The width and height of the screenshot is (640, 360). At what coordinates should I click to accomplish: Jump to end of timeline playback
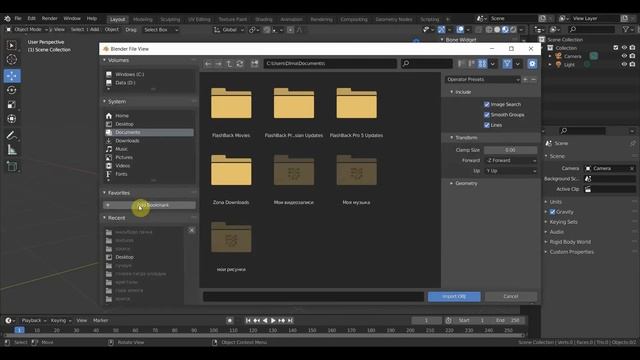(x=290, y=321)
